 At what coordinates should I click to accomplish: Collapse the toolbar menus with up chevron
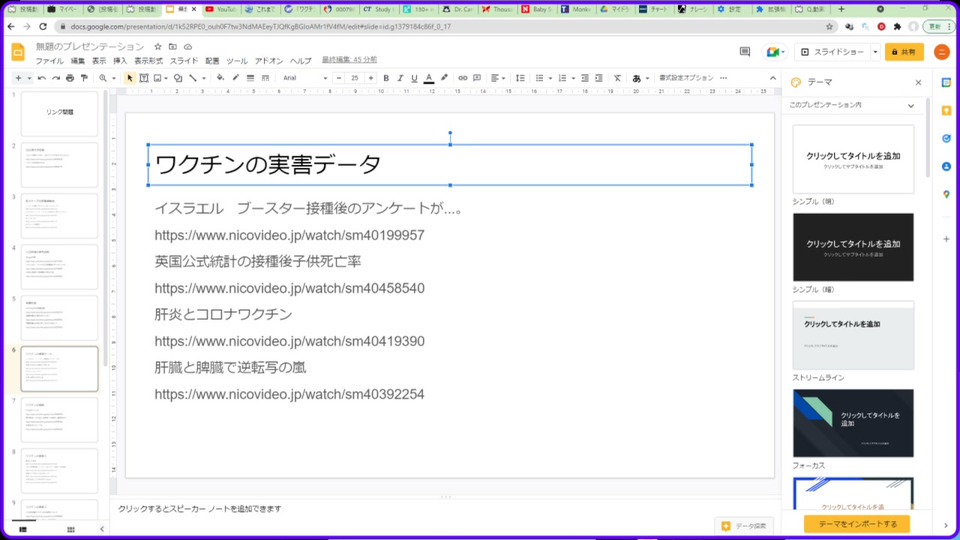pos(773,78)
